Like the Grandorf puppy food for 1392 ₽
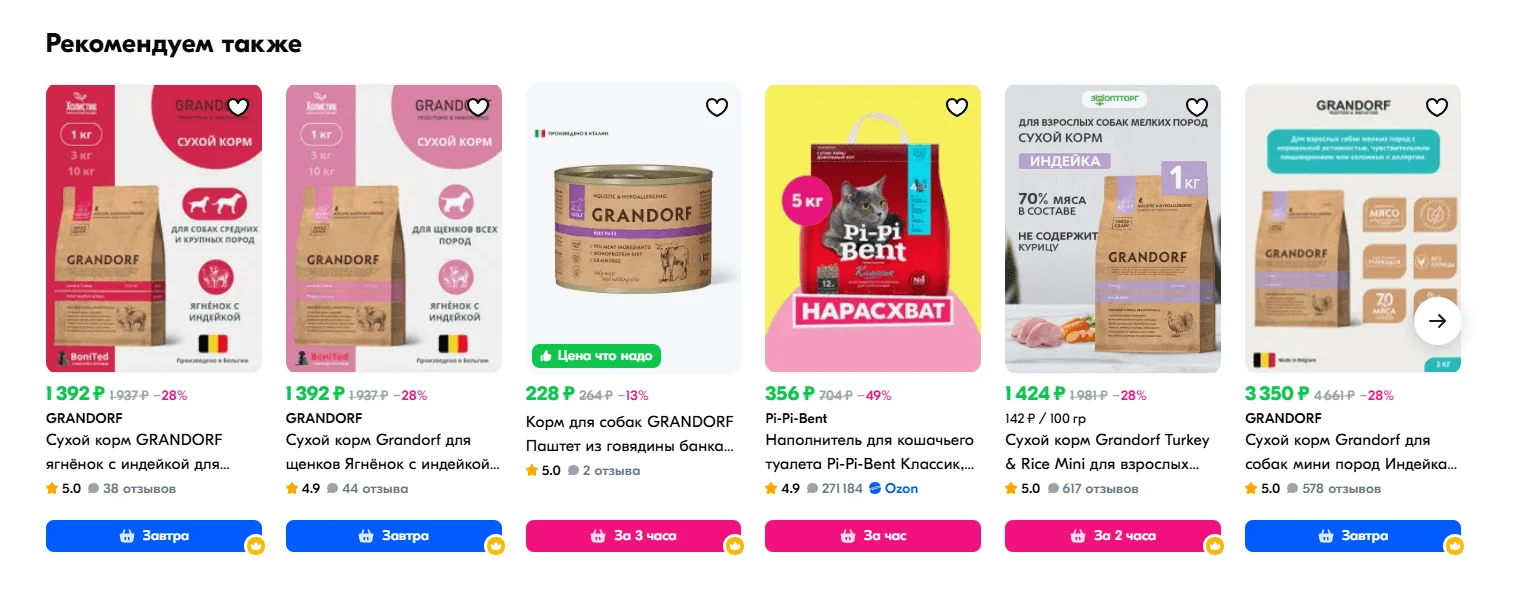 pos(478,108)
